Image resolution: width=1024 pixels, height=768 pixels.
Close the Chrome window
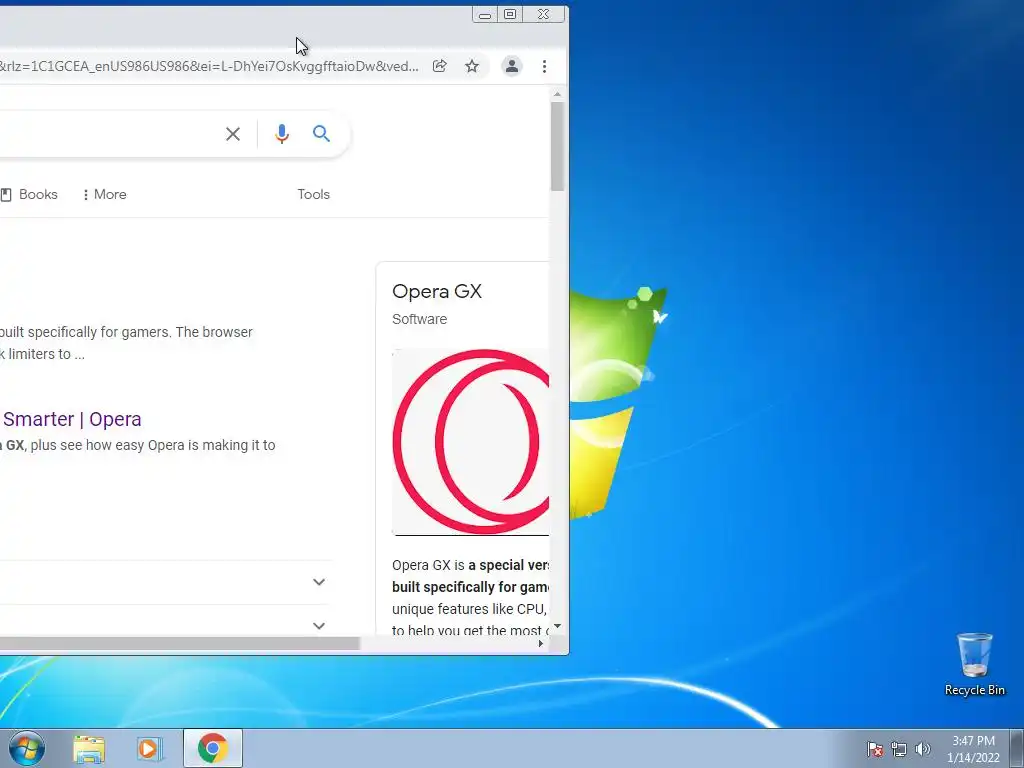(x=543, y=14)
